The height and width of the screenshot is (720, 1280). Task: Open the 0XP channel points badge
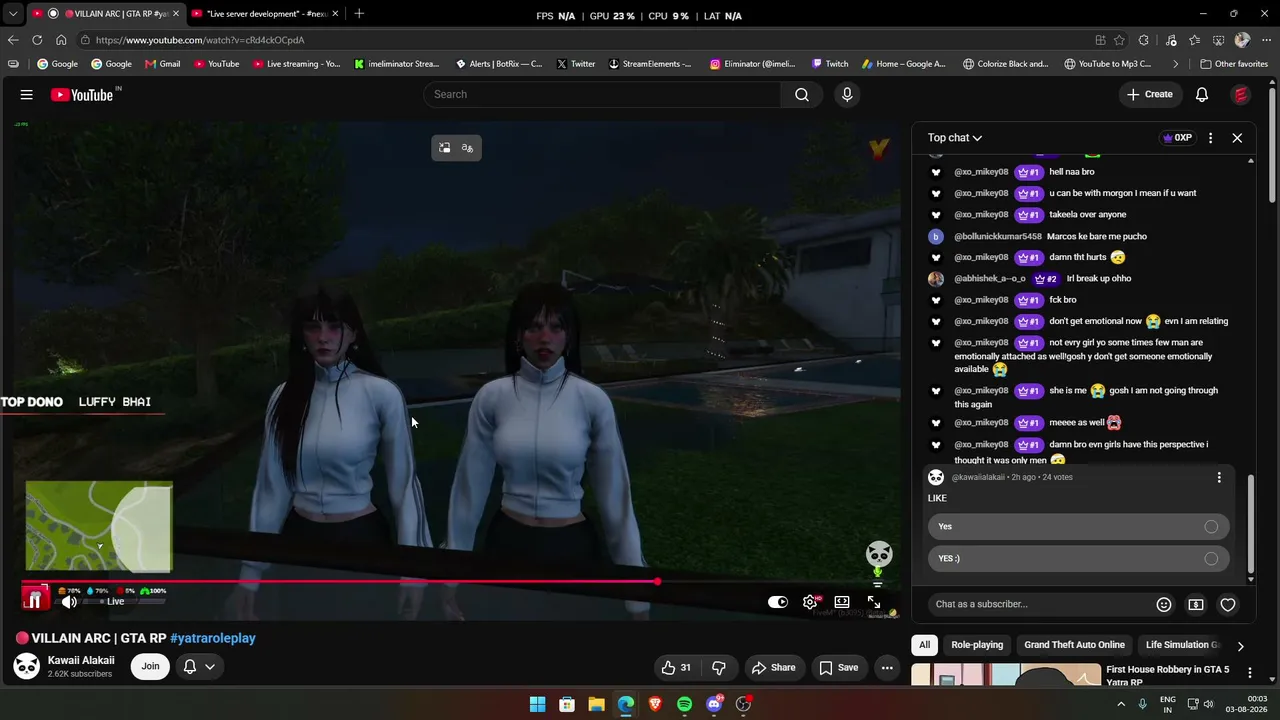point(1177,138)
